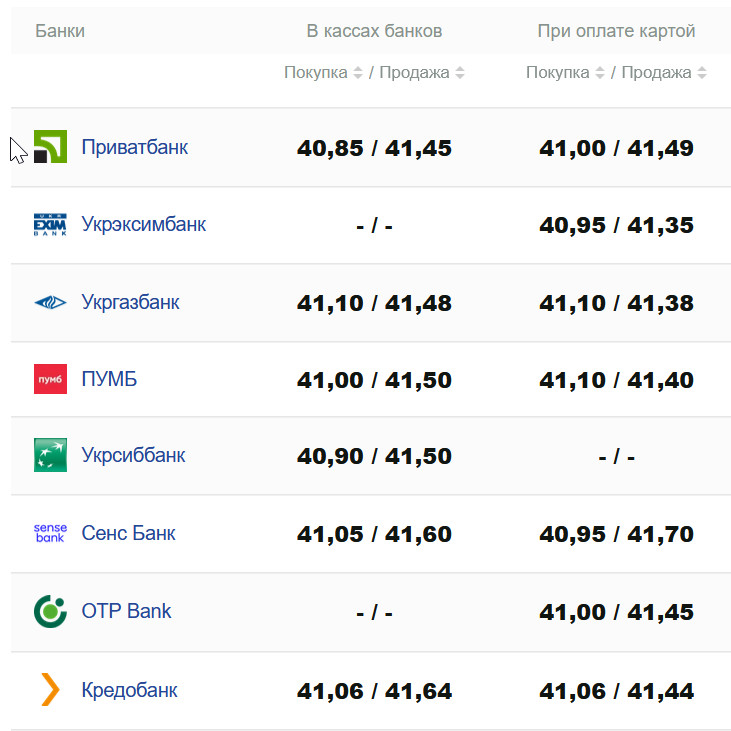Open the Кредобанк link
Viewport: 731px width, 731px height.
pos(129,690)
